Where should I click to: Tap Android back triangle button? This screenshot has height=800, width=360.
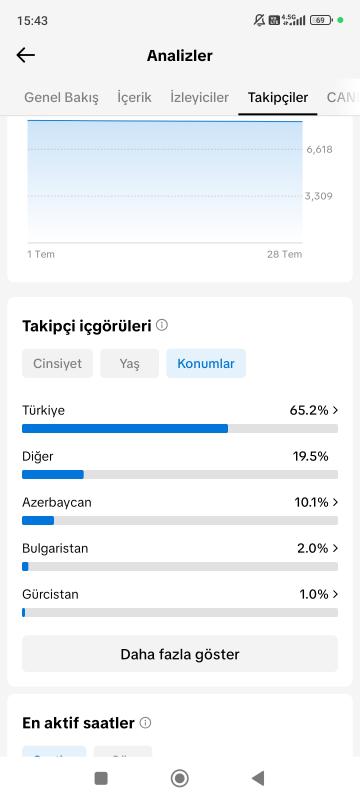(x=258, y=778)
